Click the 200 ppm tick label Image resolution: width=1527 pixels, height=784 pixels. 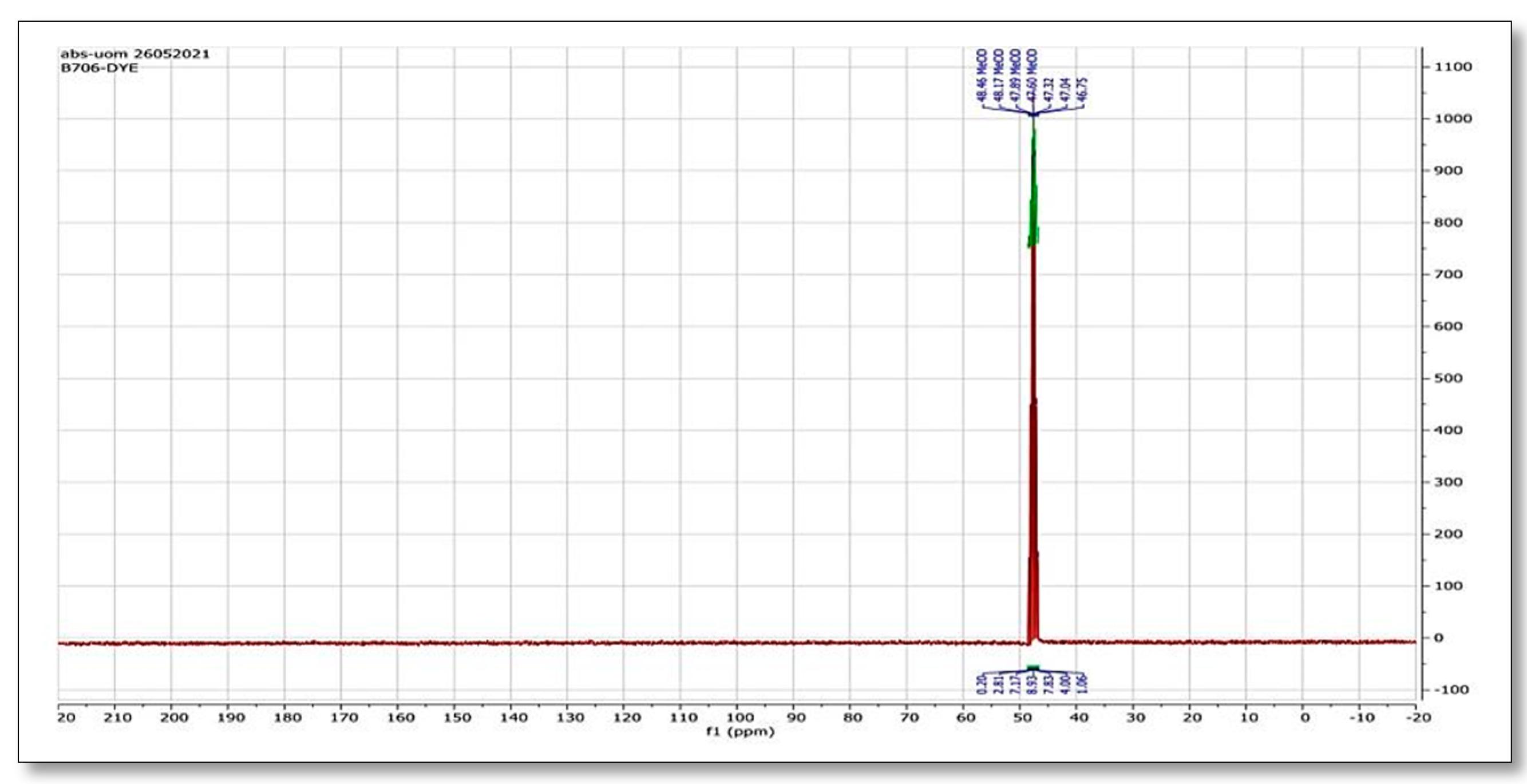(x=174, y=718)
